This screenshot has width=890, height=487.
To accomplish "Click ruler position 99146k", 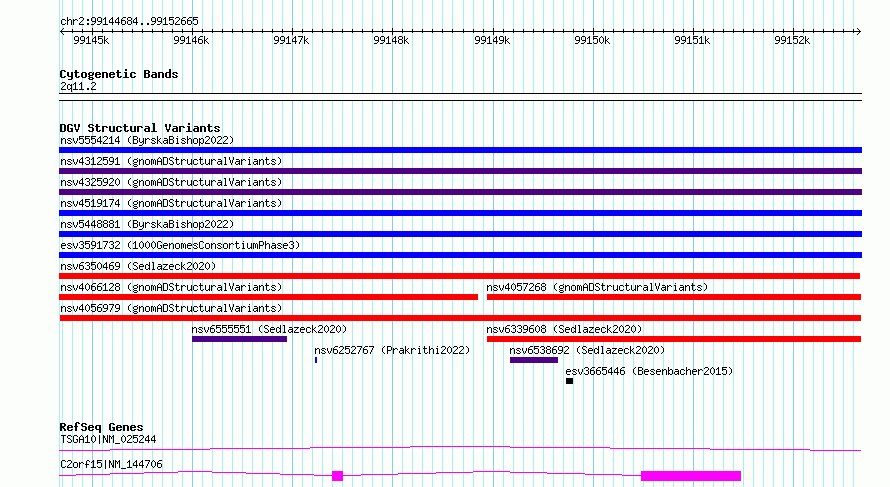I will pos(191,40).
